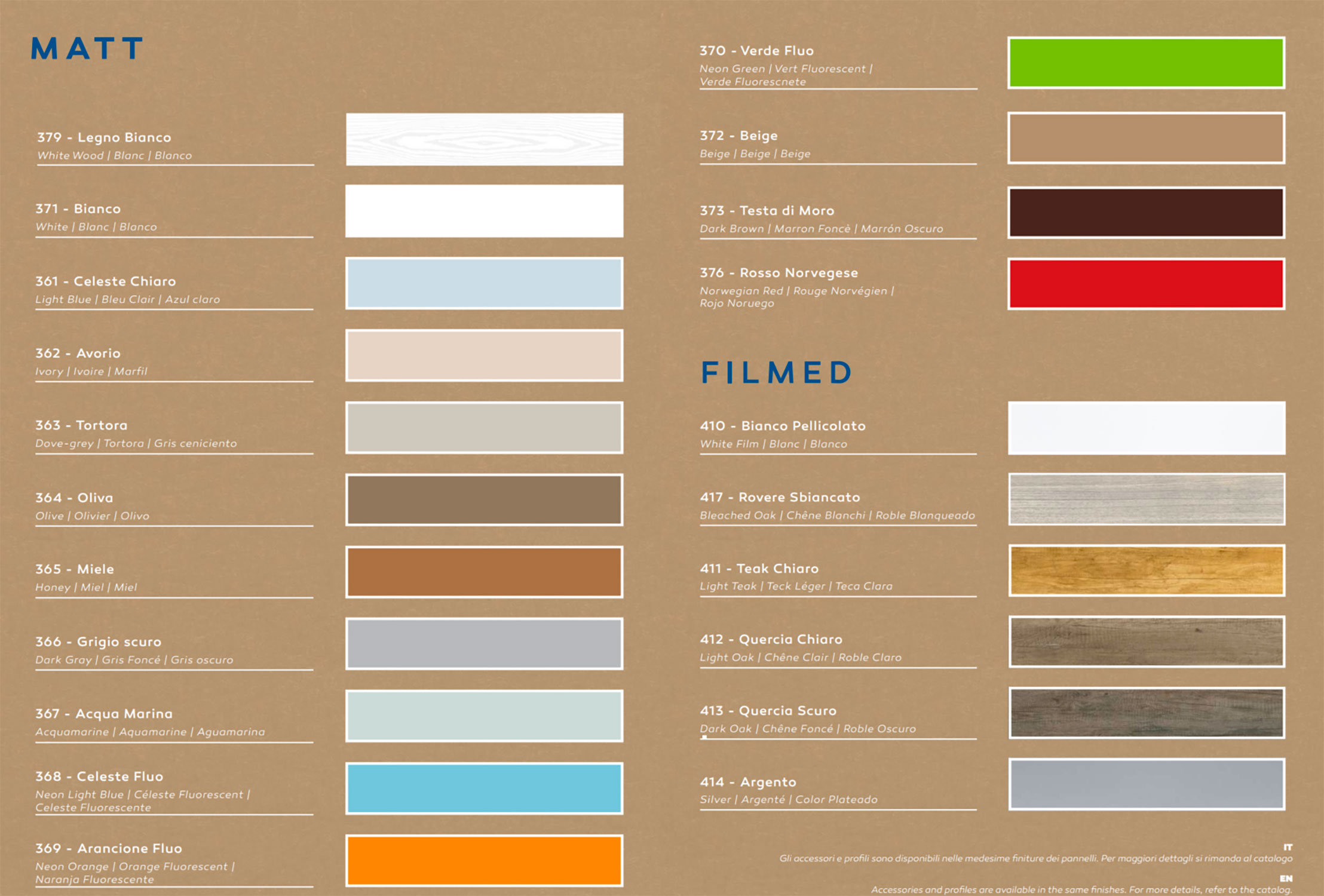This screenshot has width=1324, height=896.
Task: Select the '364 - Oliva' label
Action: point(74,498)
